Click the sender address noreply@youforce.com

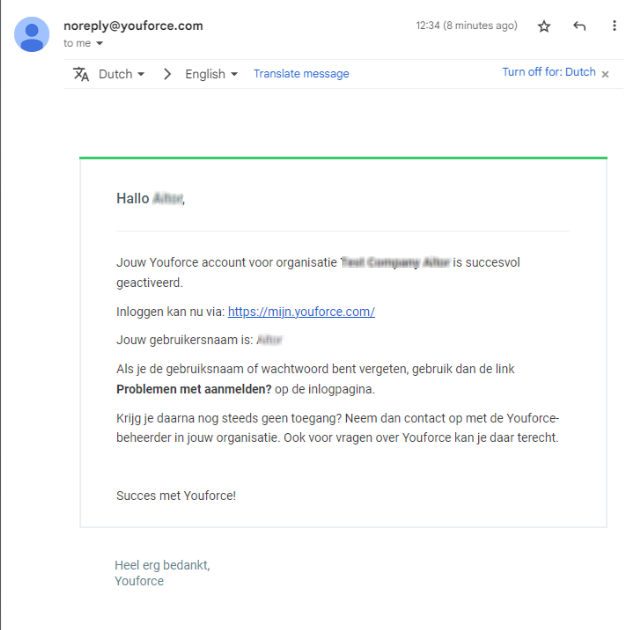(132, 26)
